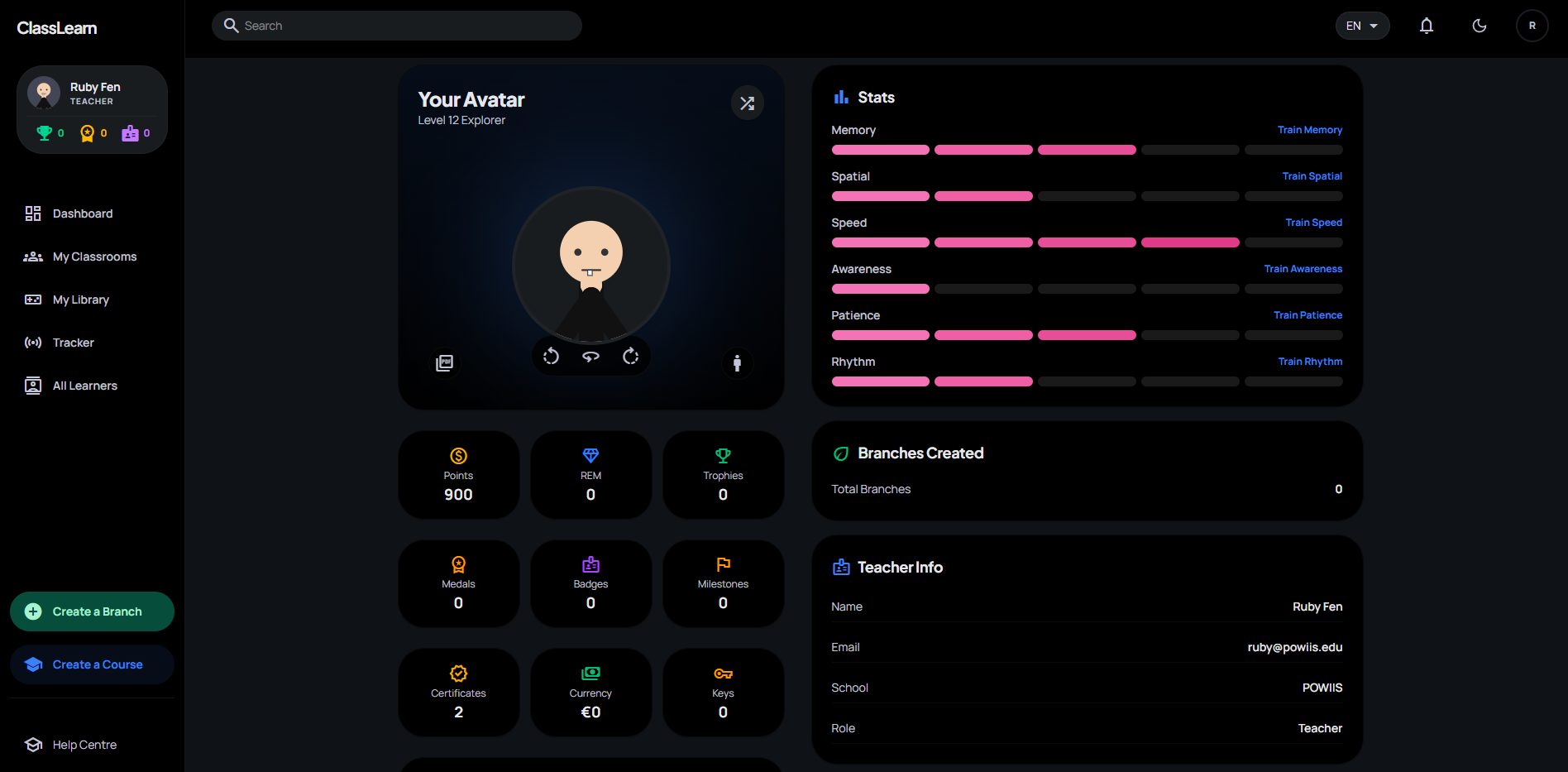Screen dimensions: 1568x772
Task: Click the R profile avatar button
Action: pos(1532,26)
